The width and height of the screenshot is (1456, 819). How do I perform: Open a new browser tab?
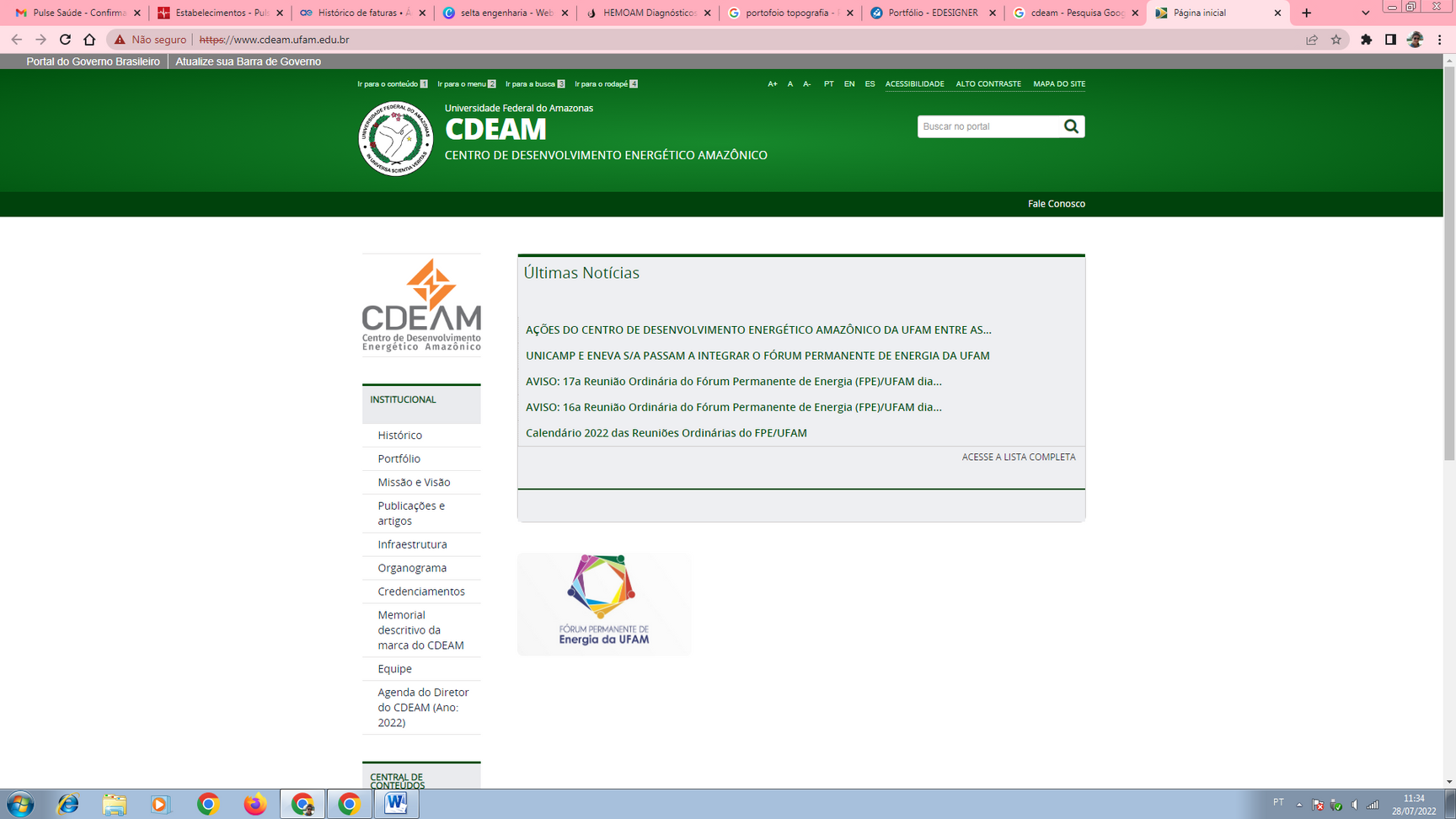(1306, 13)
